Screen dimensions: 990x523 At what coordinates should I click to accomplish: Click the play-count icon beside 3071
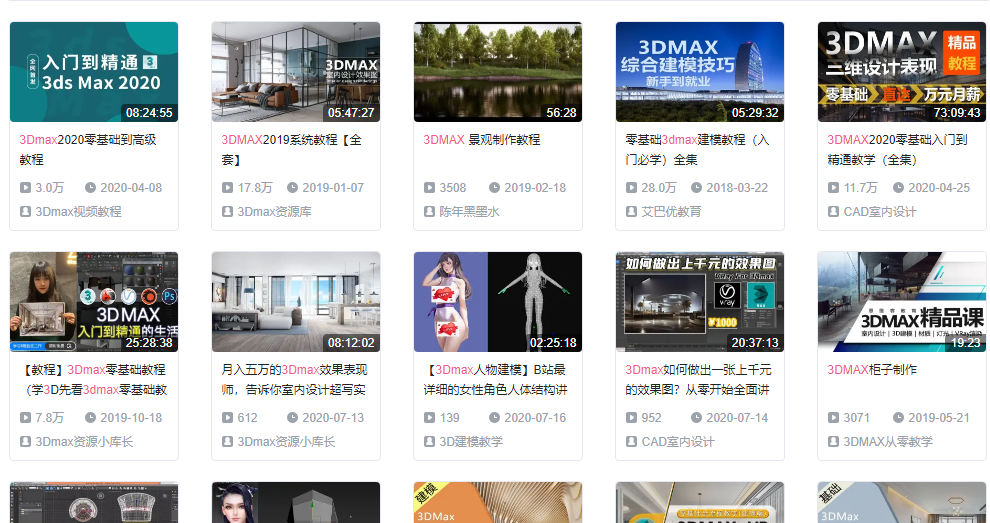point(833,418)
